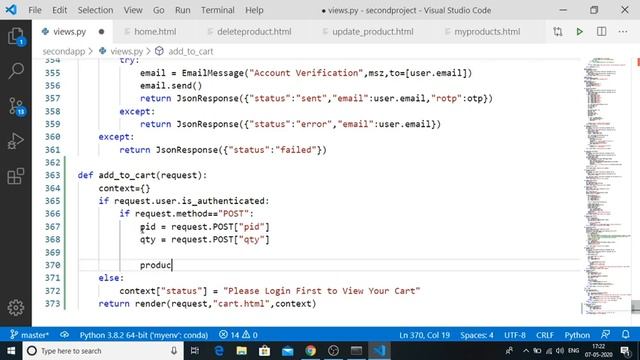Open the Windows Start menu
The height and width of the screenshot is (360, 640).
[x=11, y=351]
